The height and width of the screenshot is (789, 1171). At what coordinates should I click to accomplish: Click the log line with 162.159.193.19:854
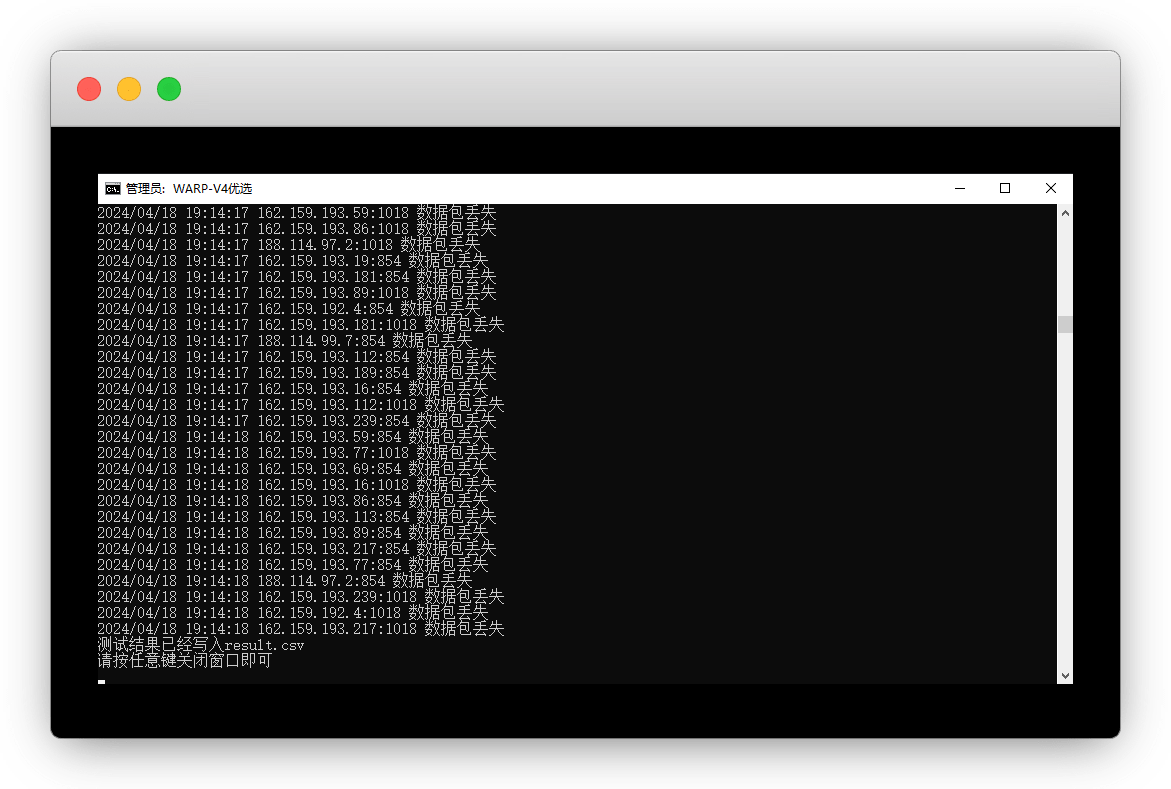292,261
